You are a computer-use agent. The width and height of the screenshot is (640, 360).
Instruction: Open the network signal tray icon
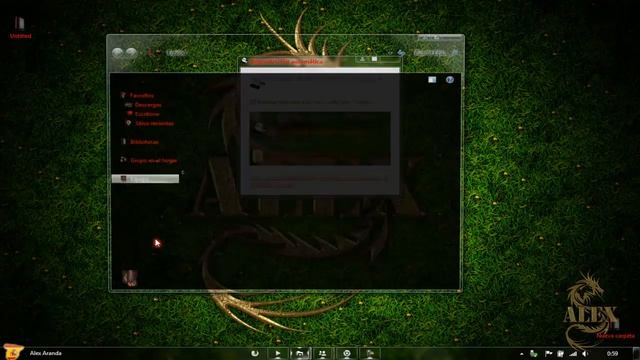pyautogui.click(x=573, y=354)
